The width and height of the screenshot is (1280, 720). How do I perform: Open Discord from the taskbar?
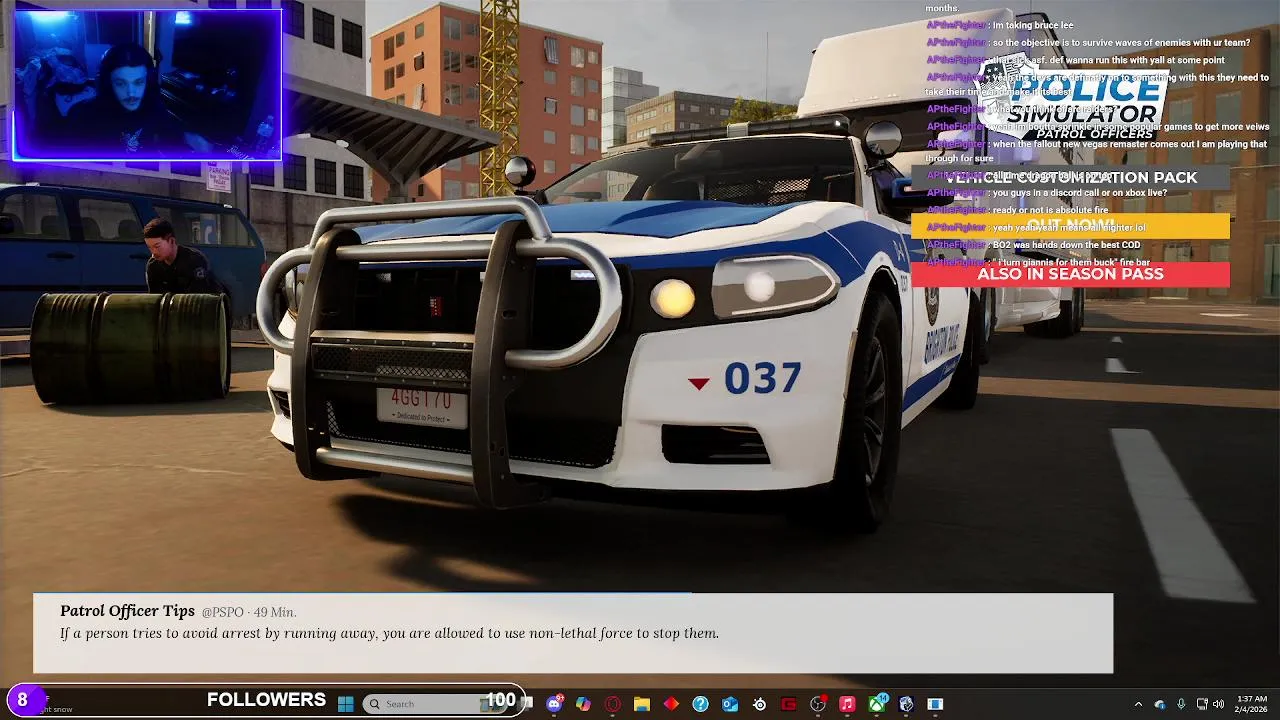click(x=555, y=704)
